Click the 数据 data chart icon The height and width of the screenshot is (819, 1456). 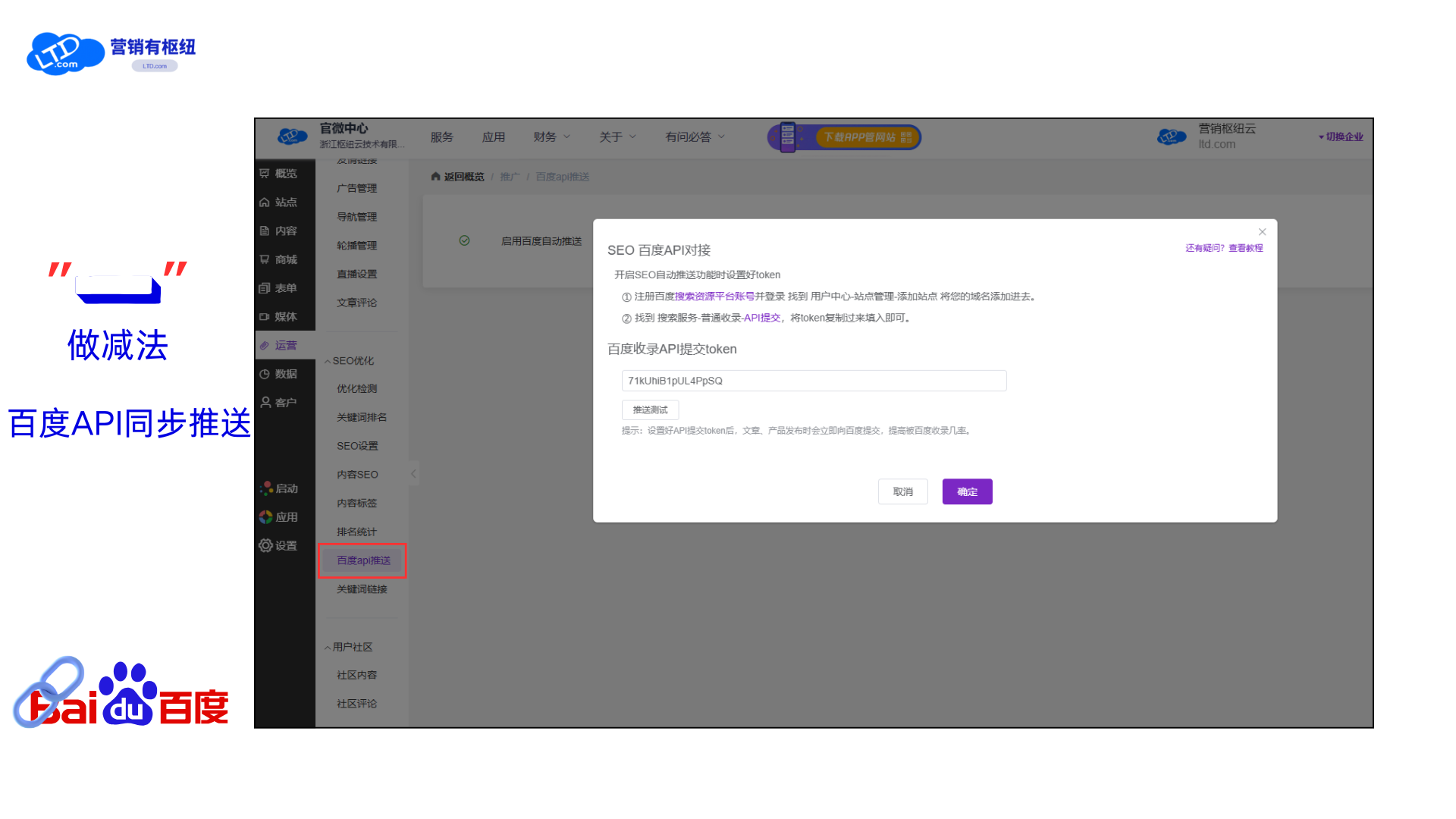pyautogui.click(x=265, y=374)
